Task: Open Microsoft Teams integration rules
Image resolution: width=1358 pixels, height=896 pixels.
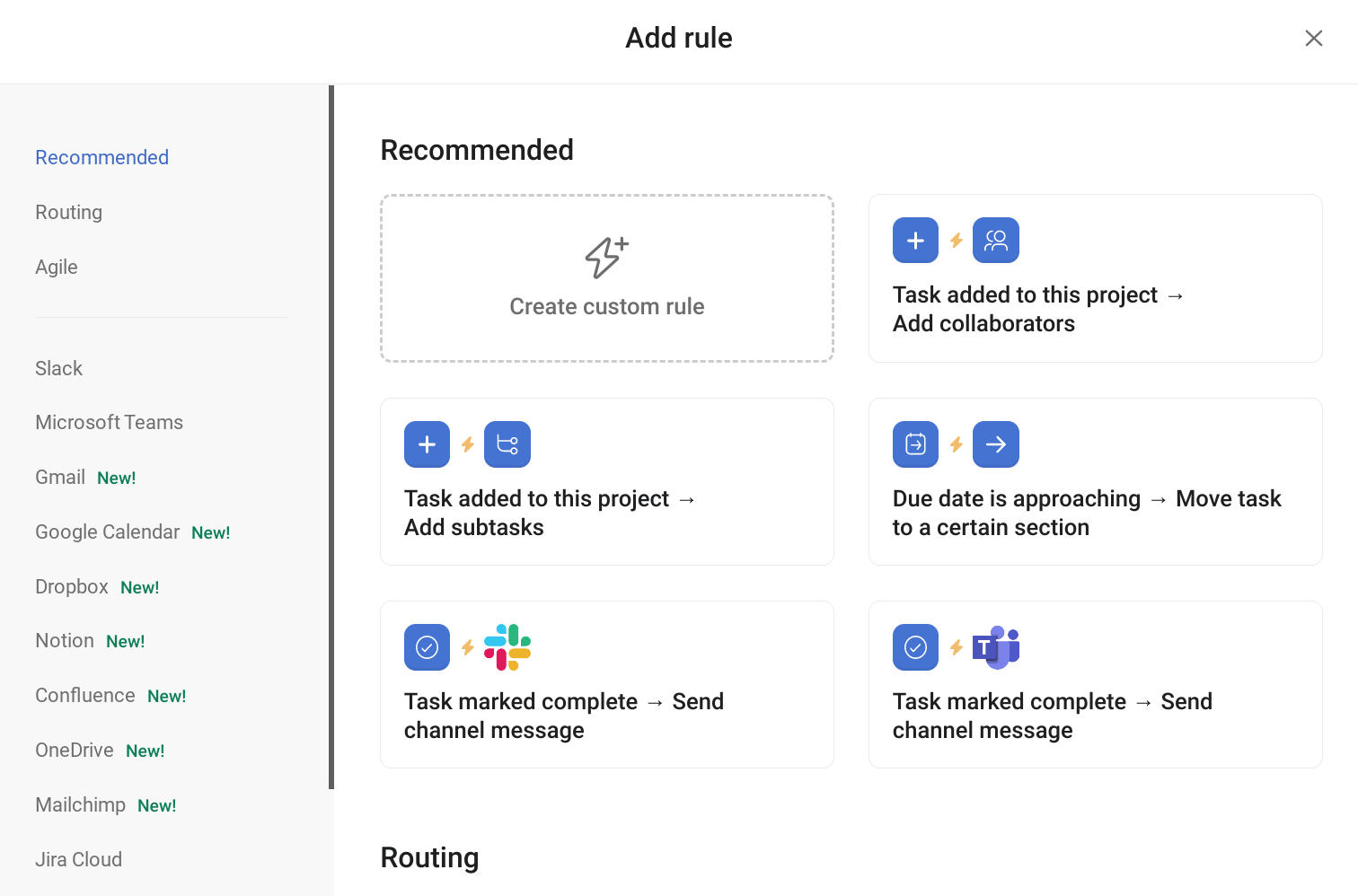Action: click(x=110, y=422)
